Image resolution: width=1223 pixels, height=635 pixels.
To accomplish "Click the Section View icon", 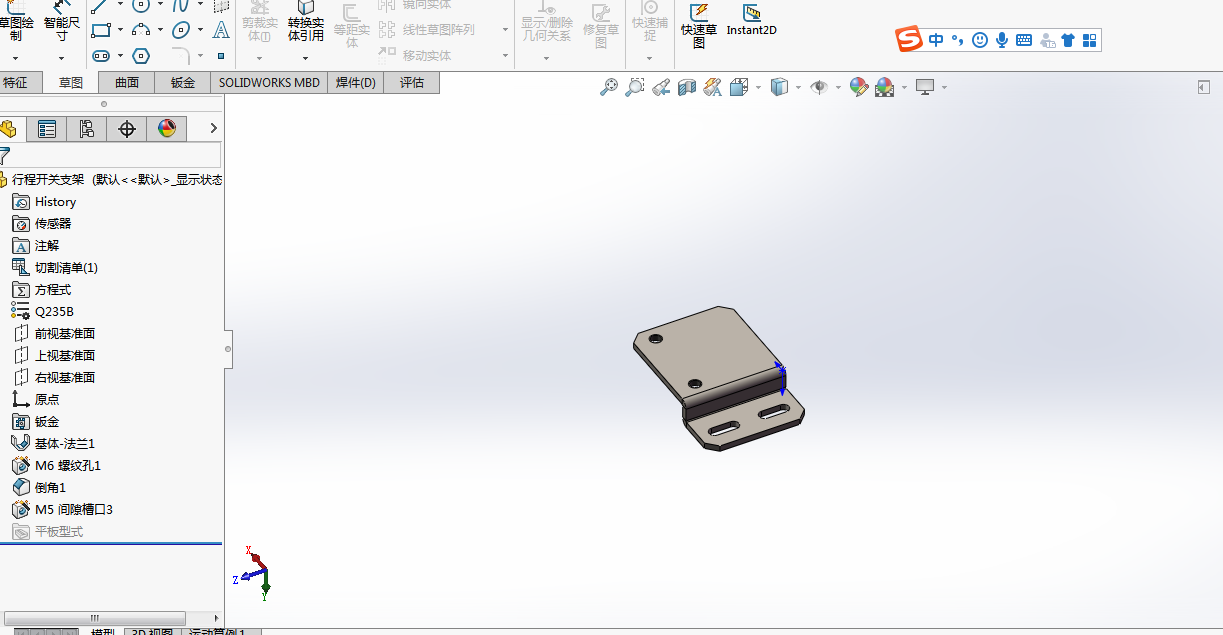I will [x=686, y=88].
